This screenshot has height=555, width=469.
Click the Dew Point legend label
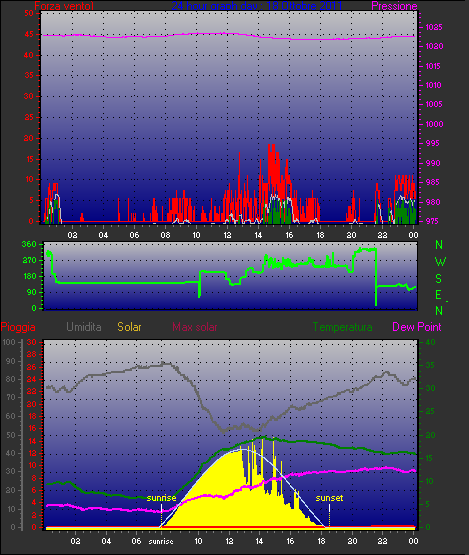coord(417,327)
